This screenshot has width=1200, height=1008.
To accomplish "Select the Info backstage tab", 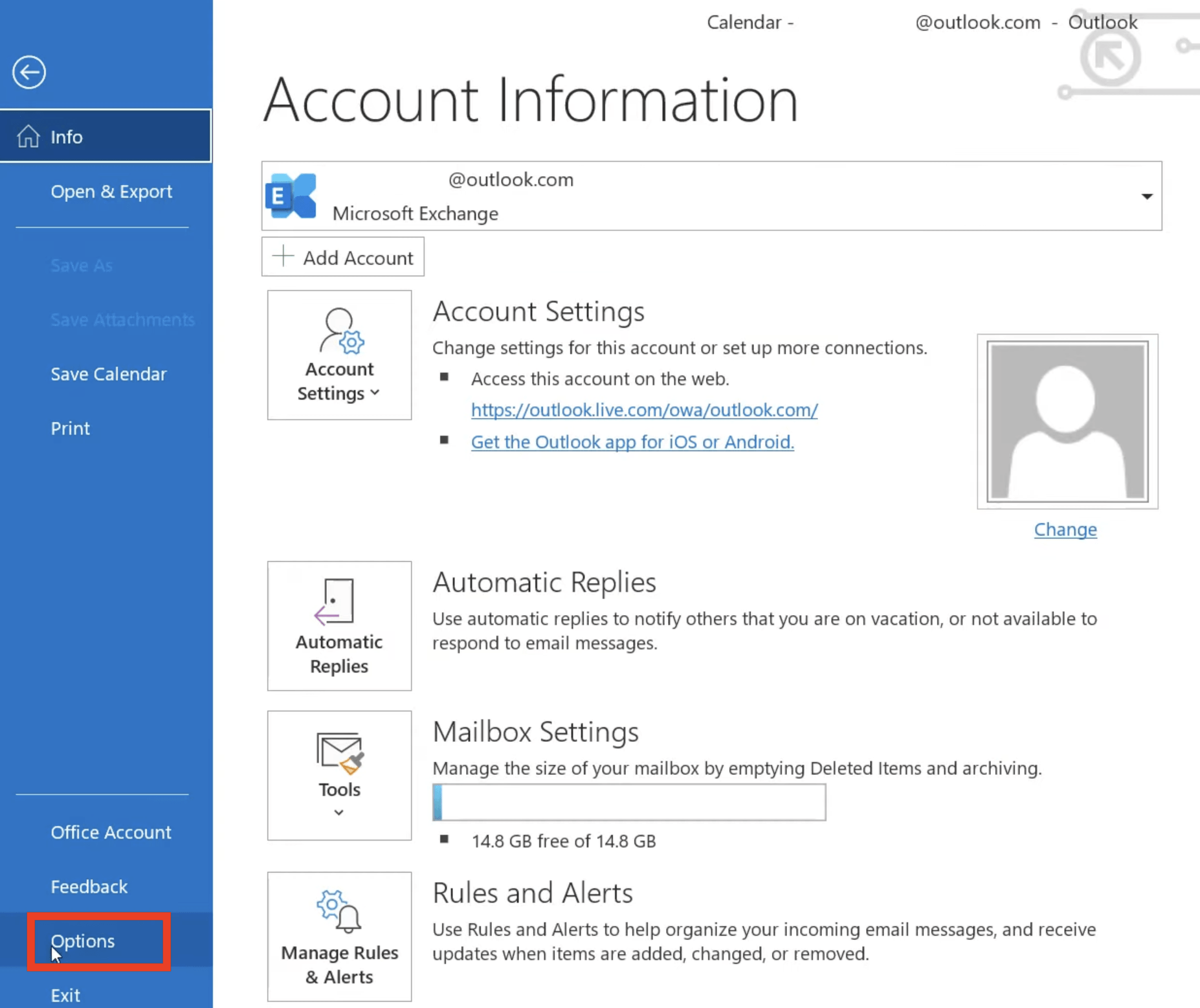I will coord(106,136).
